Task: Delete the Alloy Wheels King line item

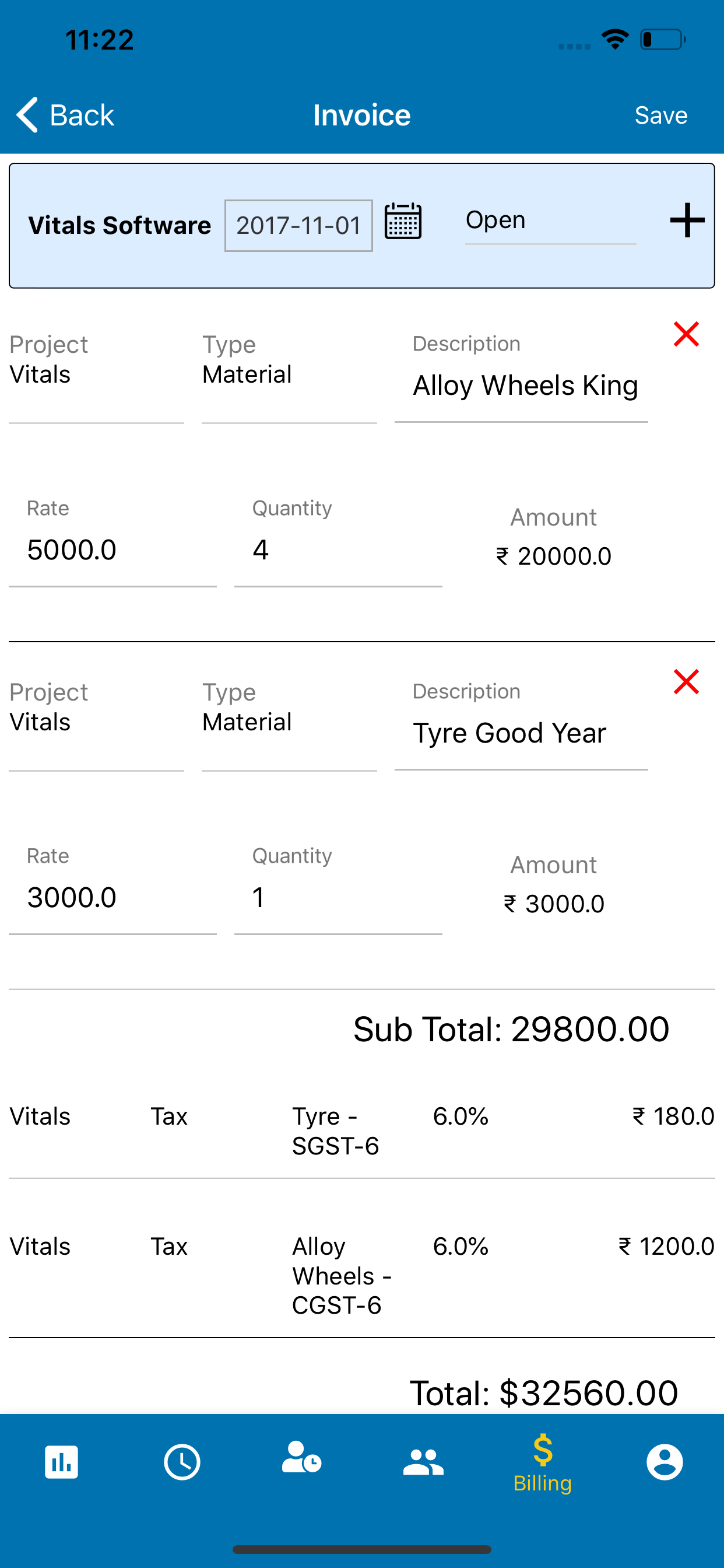Action: [686, 334]
